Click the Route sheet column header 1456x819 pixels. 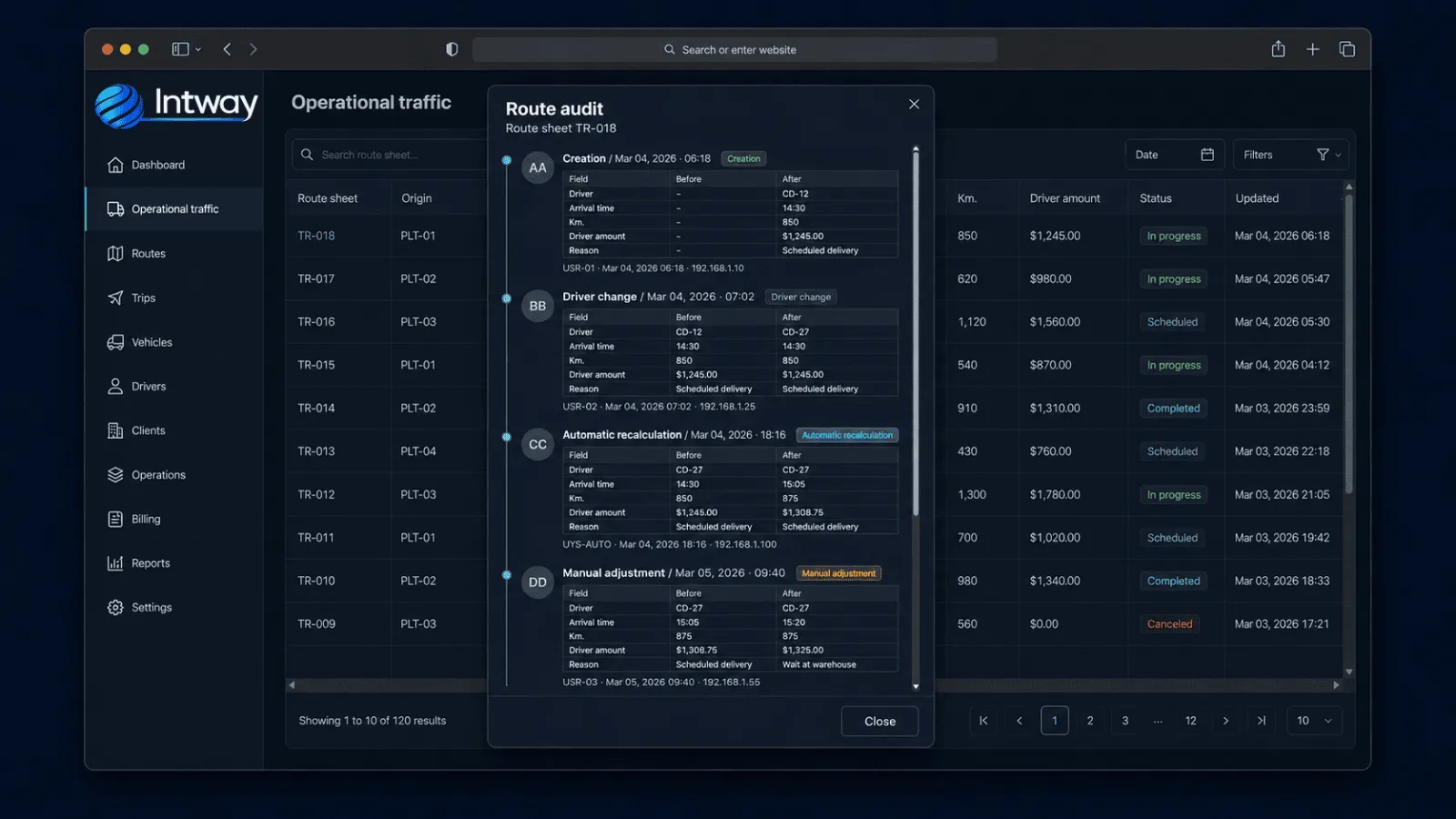point(328,198)
